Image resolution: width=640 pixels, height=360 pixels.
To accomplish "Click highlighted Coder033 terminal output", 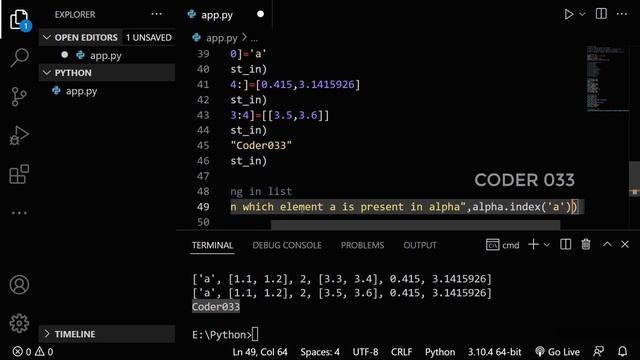I will pyautogui.click(x=216, y=307).
